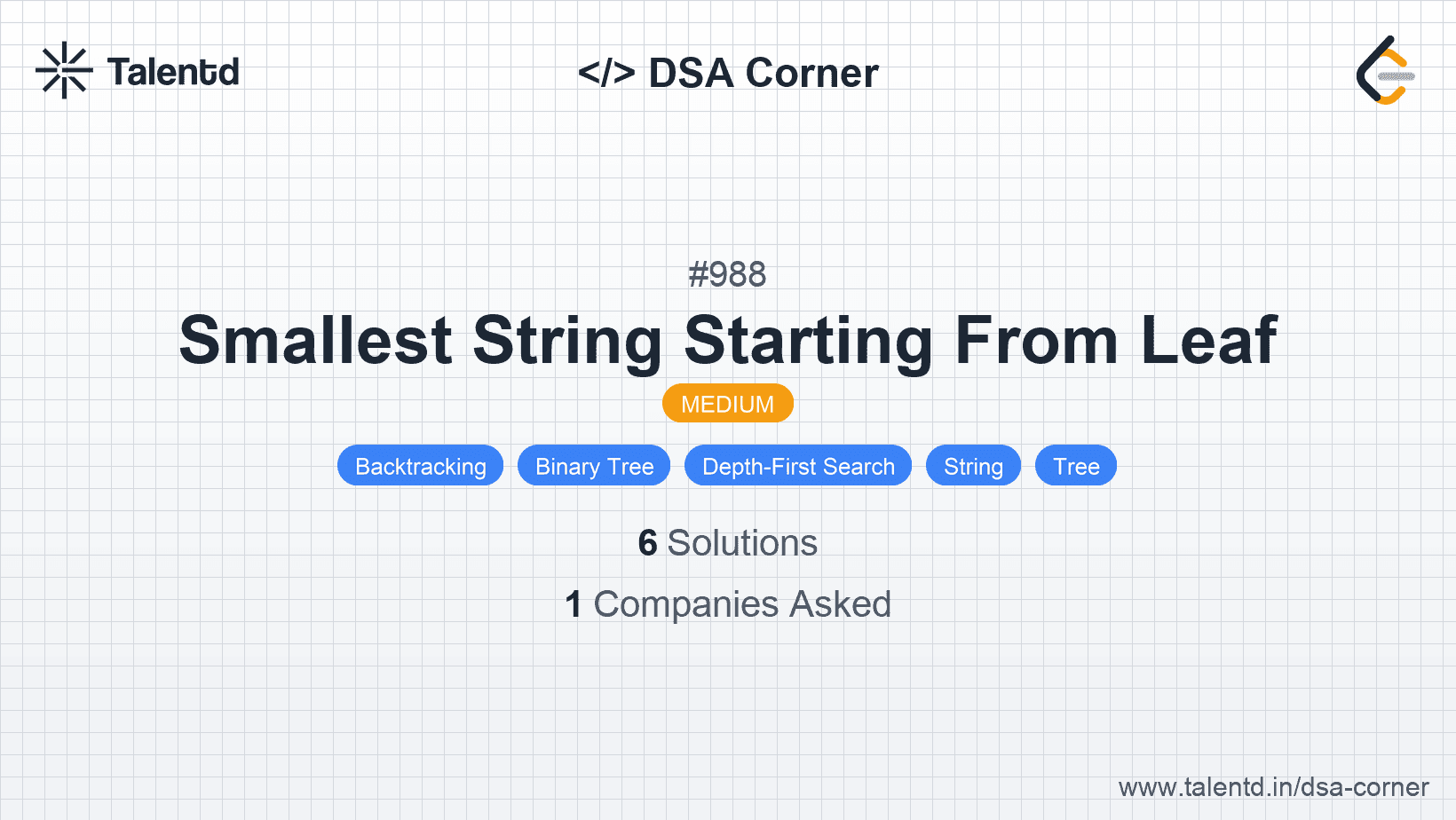Select the "DSA Corner" heading text
Image resolution: width=1456 pixels, height=820 pixels.
pos(764,73)
